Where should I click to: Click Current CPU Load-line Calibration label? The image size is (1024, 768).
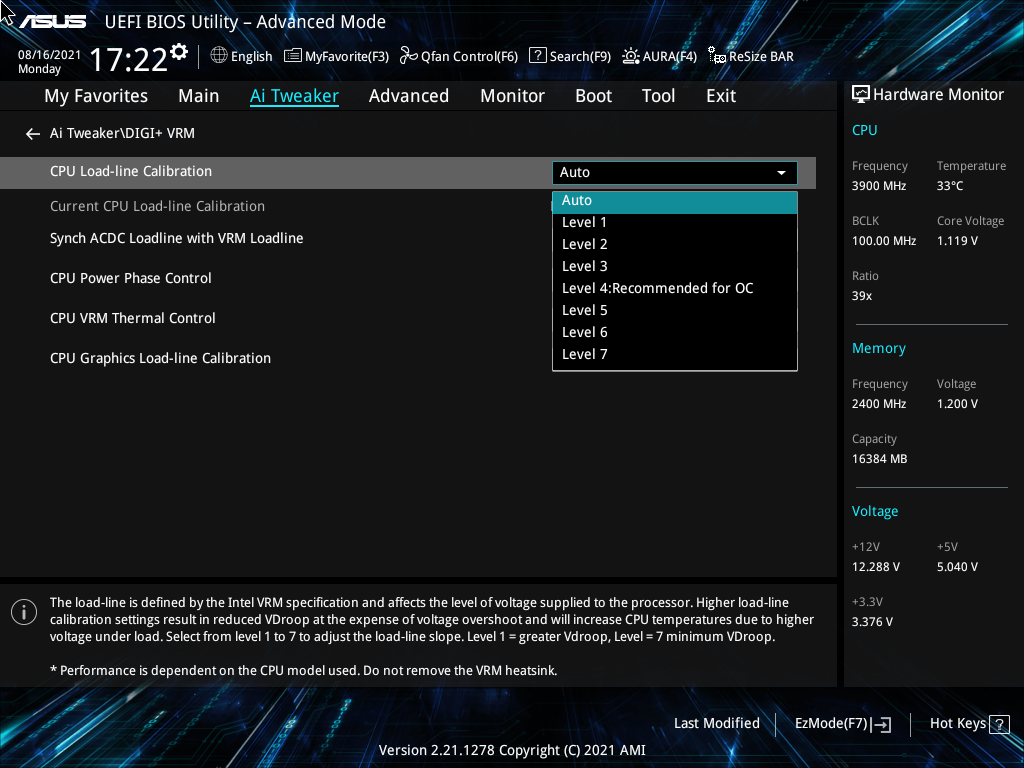[x=157, y=206]
